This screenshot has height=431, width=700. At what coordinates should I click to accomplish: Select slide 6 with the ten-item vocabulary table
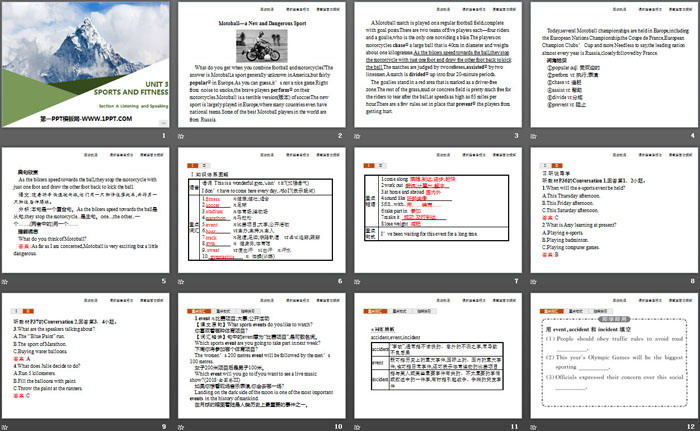(262, 210)
